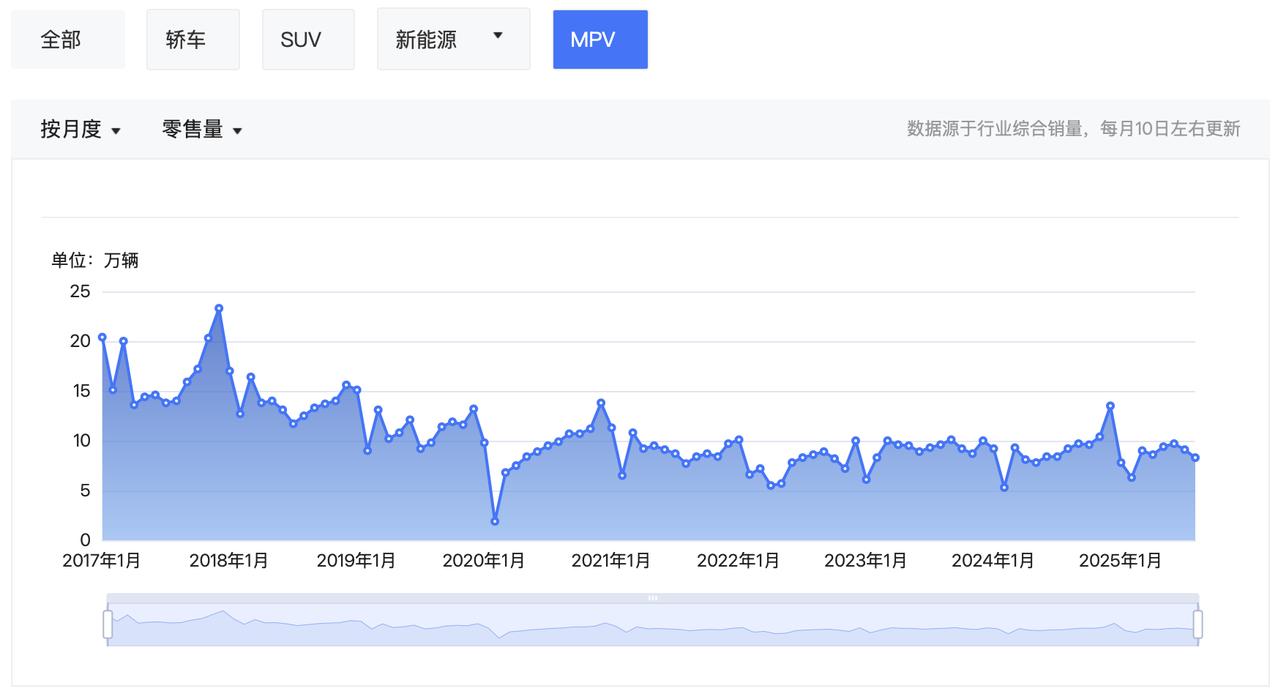
Task: Click the 2018年1月 axis label
Action: pos(229,561)
